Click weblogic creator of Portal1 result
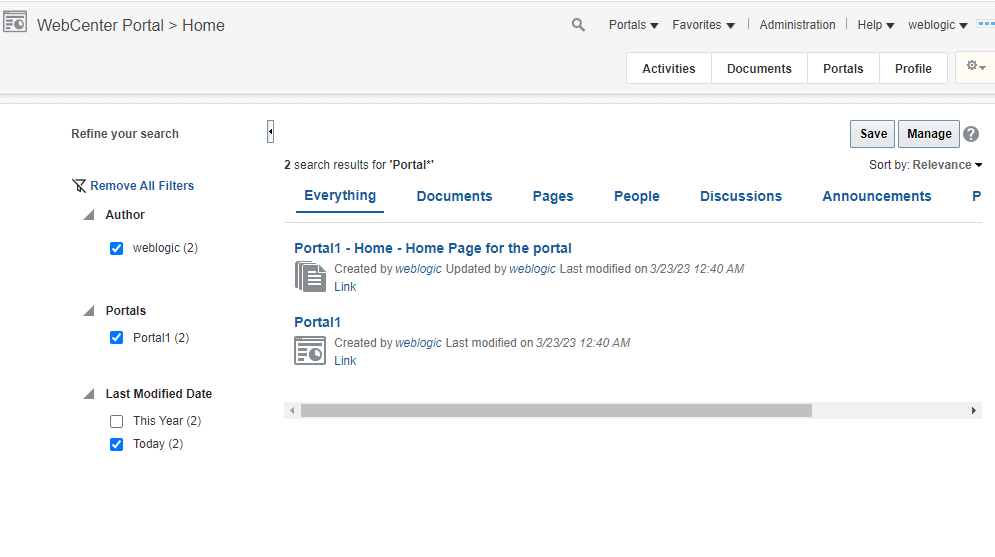The image size is (995, 557). point(418,343)
